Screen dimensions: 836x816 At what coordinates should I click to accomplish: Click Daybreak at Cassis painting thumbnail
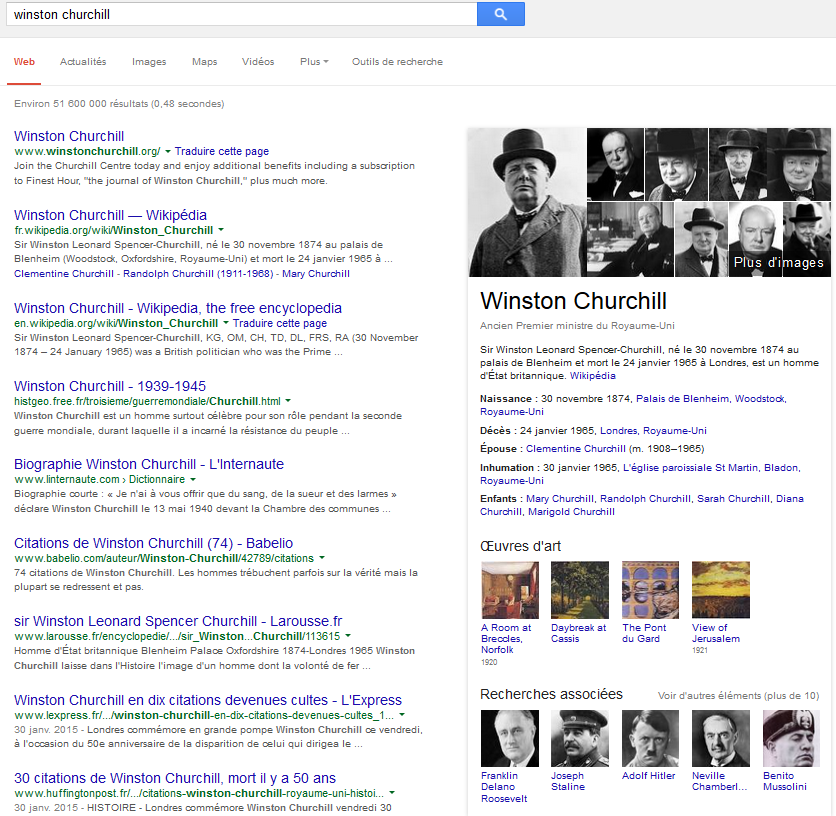(x=580, y=589)
